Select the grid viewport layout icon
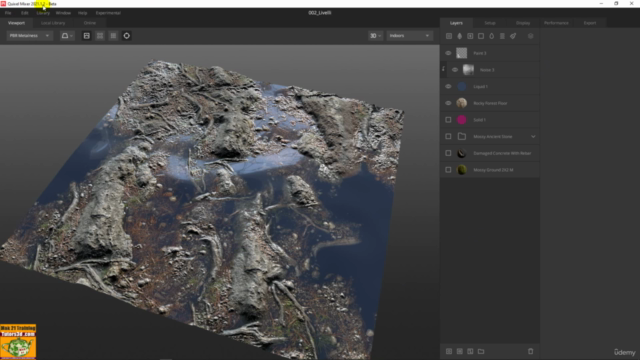Screen dimensions: 640x360 113,36
